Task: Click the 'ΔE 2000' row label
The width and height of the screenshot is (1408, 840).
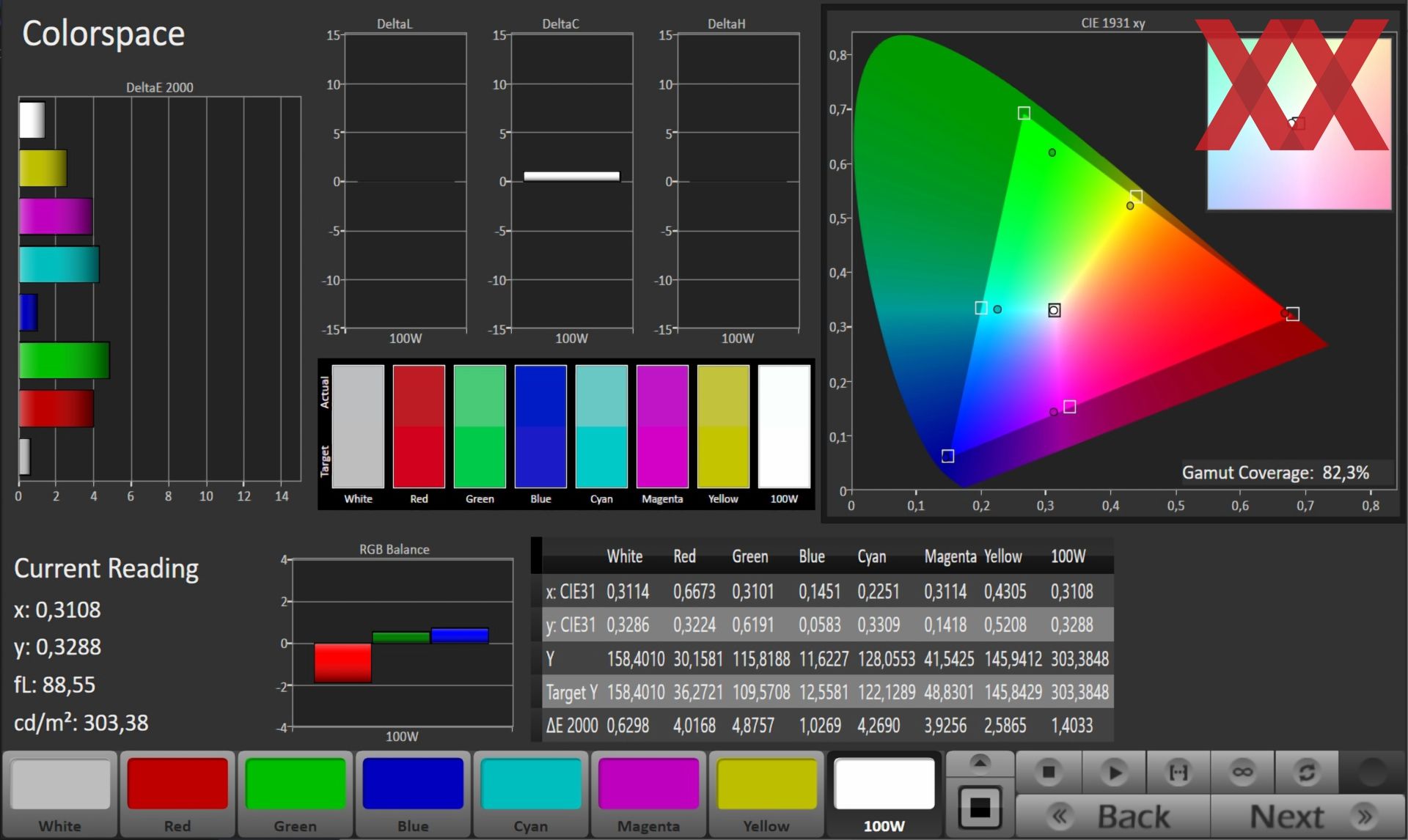Action: [x=571, y=726]
